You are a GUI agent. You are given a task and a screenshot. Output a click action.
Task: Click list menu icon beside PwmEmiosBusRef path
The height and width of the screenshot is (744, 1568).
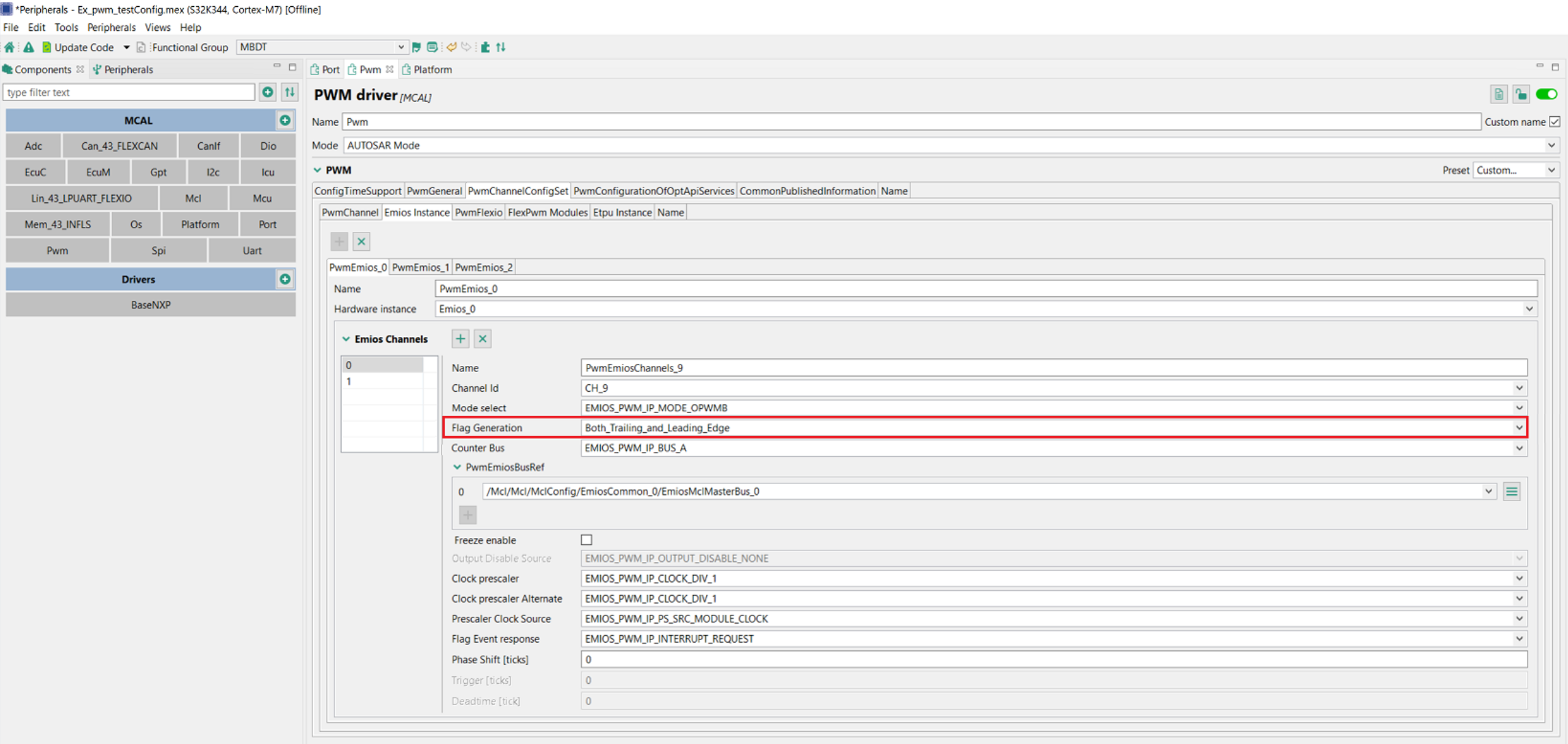click(x=1512, y=492)
